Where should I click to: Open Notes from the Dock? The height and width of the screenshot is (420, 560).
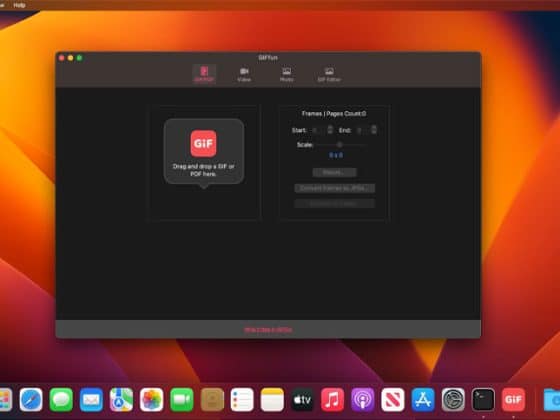(272, 400)
